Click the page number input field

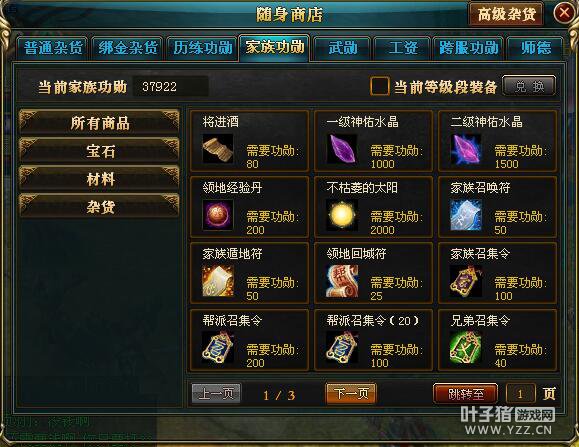[x=520, y=394]
